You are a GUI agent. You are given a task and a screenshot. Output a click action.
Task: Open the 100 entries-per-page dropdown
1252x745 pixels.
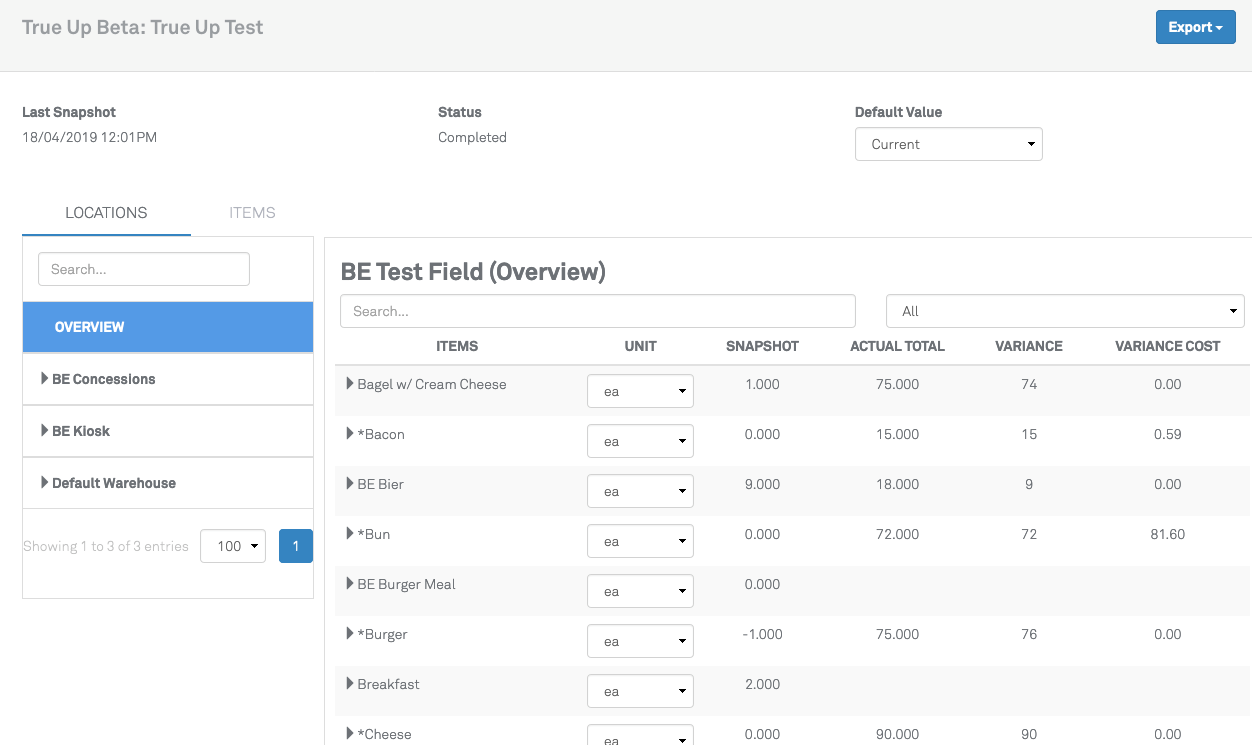click(232, 546)
